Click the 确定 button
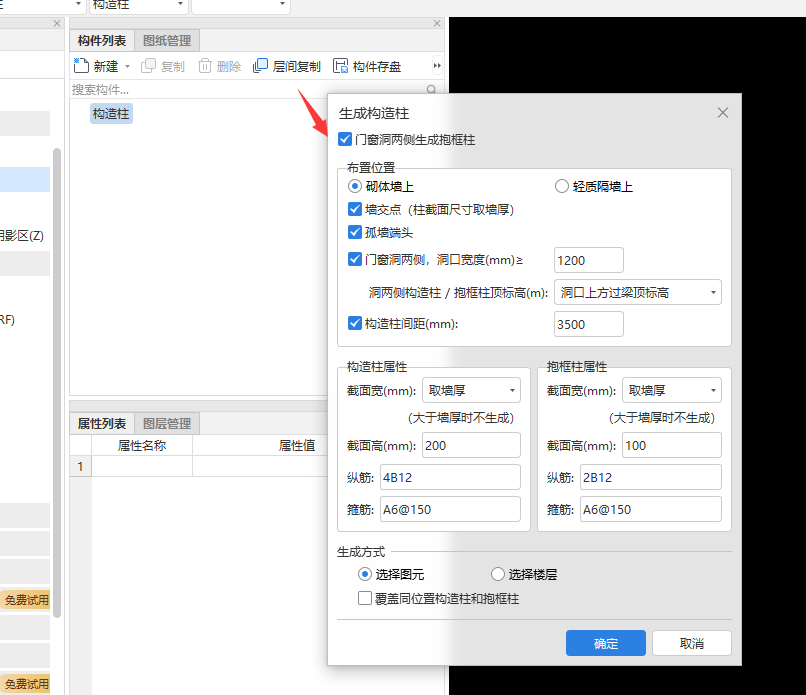 [x=606, y=643]
